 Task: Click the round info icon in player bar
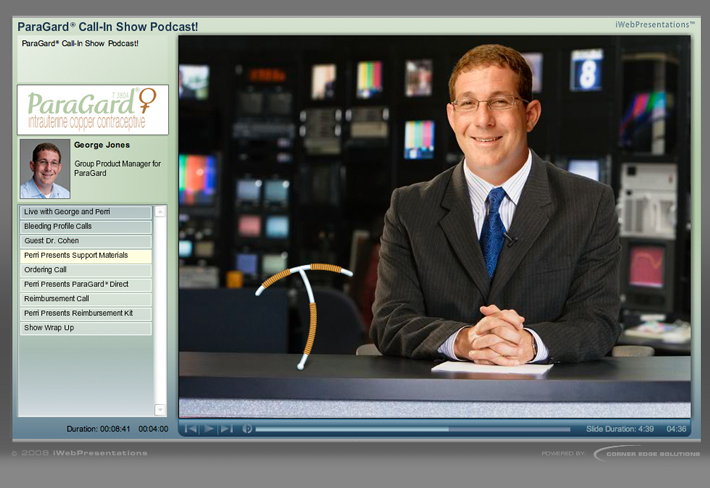click(247, 429)
